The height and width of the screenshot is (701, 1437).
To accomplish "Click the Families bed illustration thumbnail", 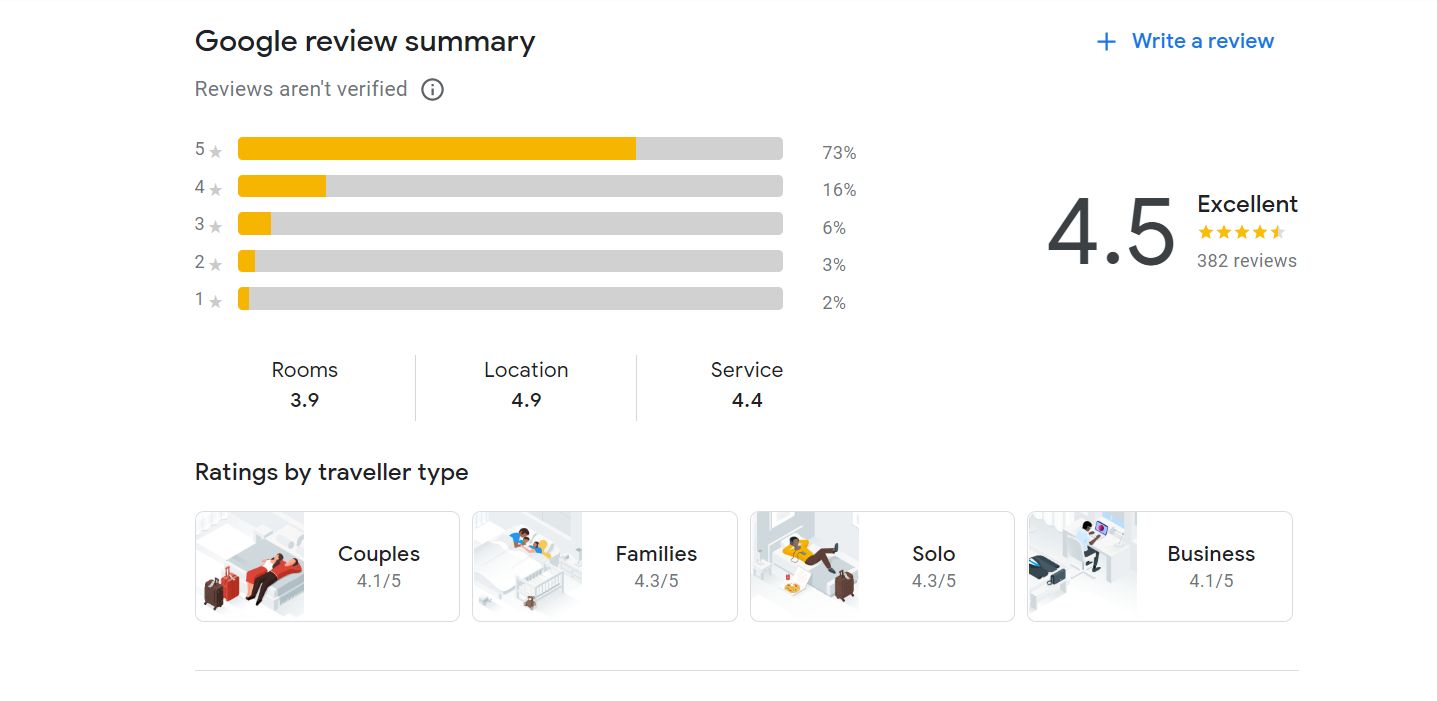I will pyautogui.click(x=527, y=567).
